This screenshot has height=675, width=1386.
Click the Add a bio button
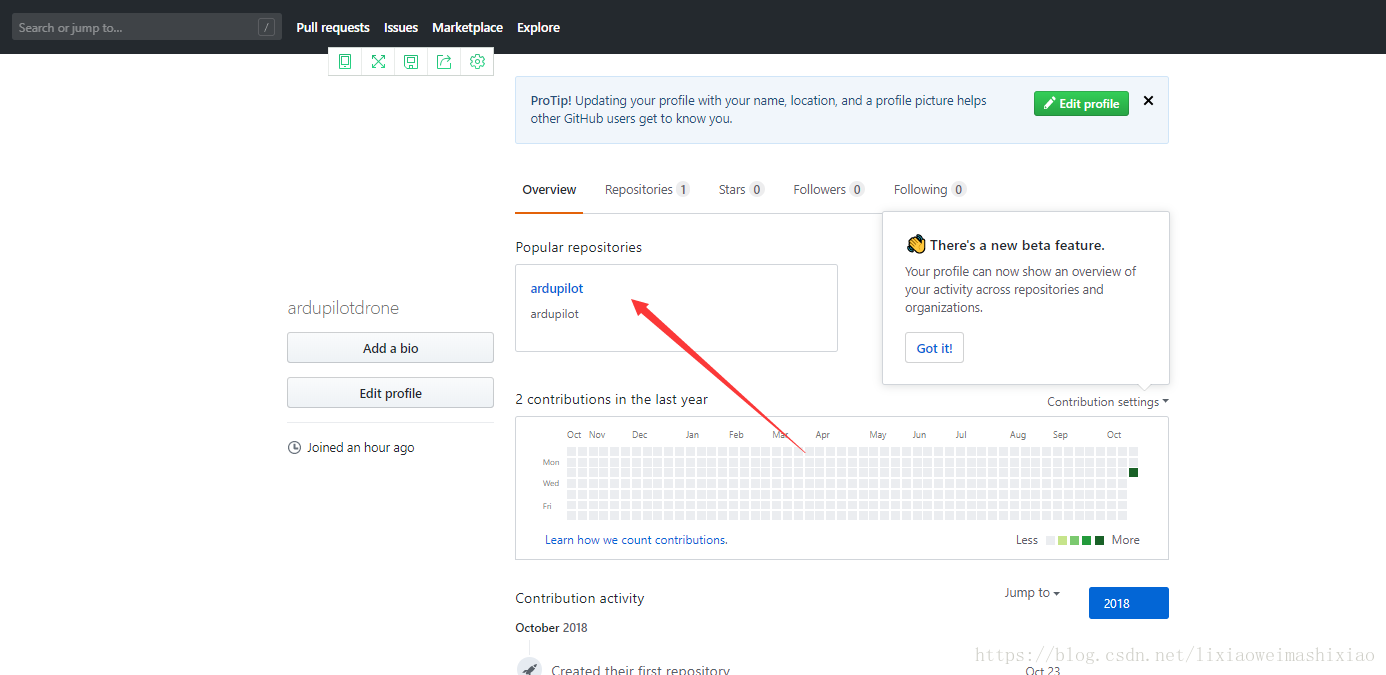(x=390, y=348)
